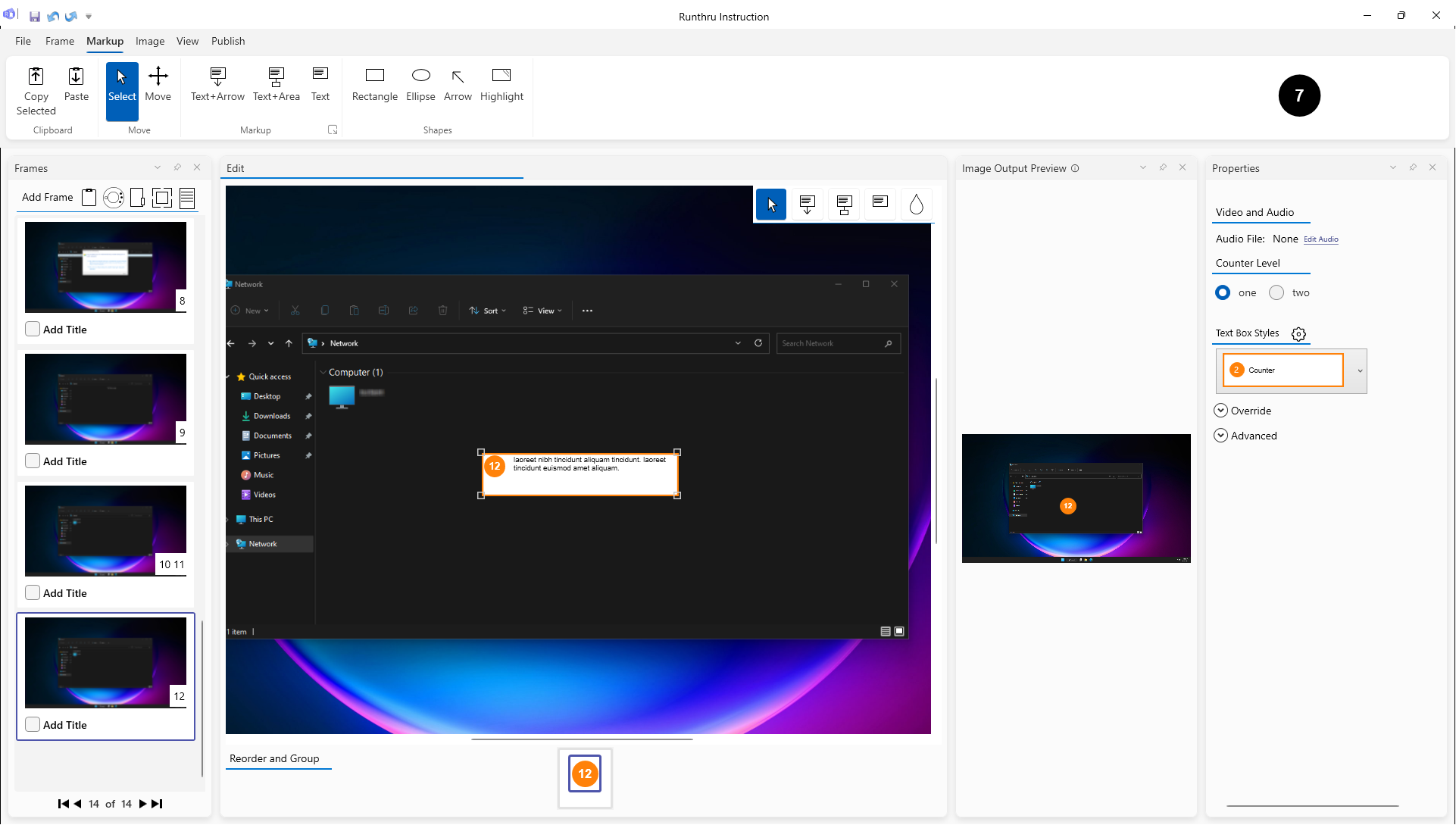This screenshot has width=1456, height=825.
Task: Switch to the Image ribbon tab
Action: click(150, 41)
